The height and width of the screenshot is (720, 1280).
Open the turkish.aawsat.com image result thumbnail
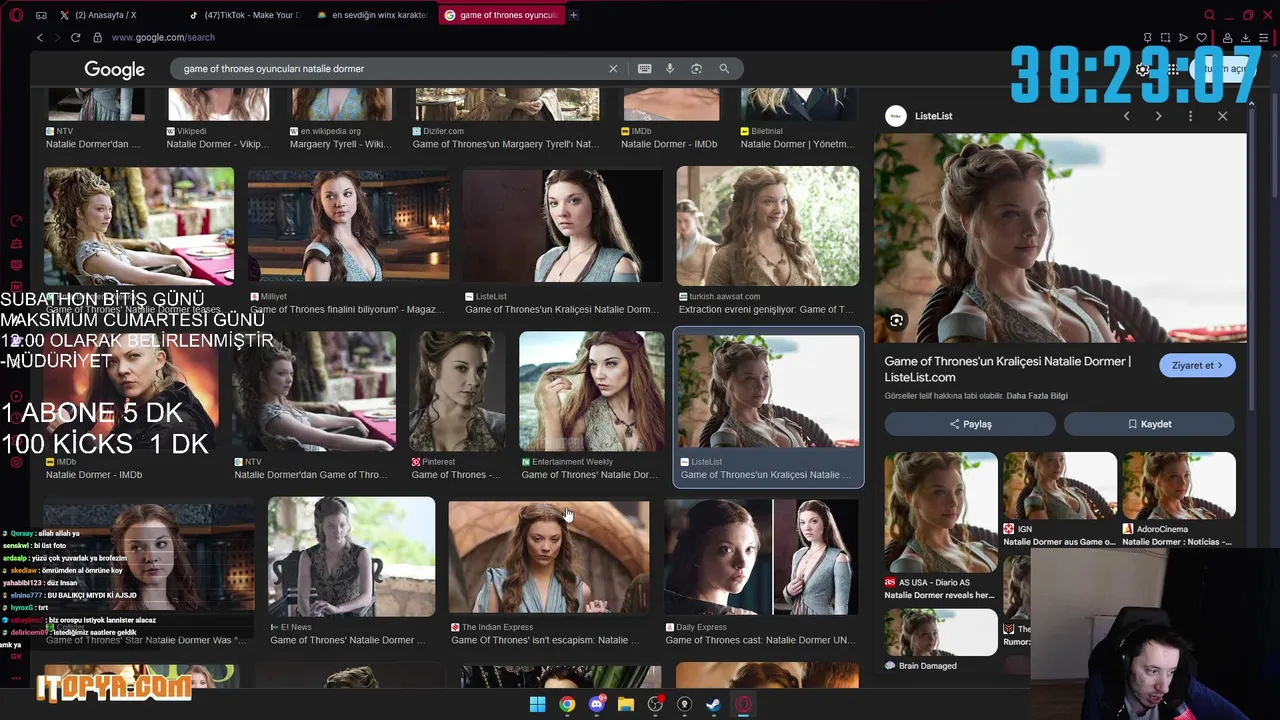click(767, 225)
